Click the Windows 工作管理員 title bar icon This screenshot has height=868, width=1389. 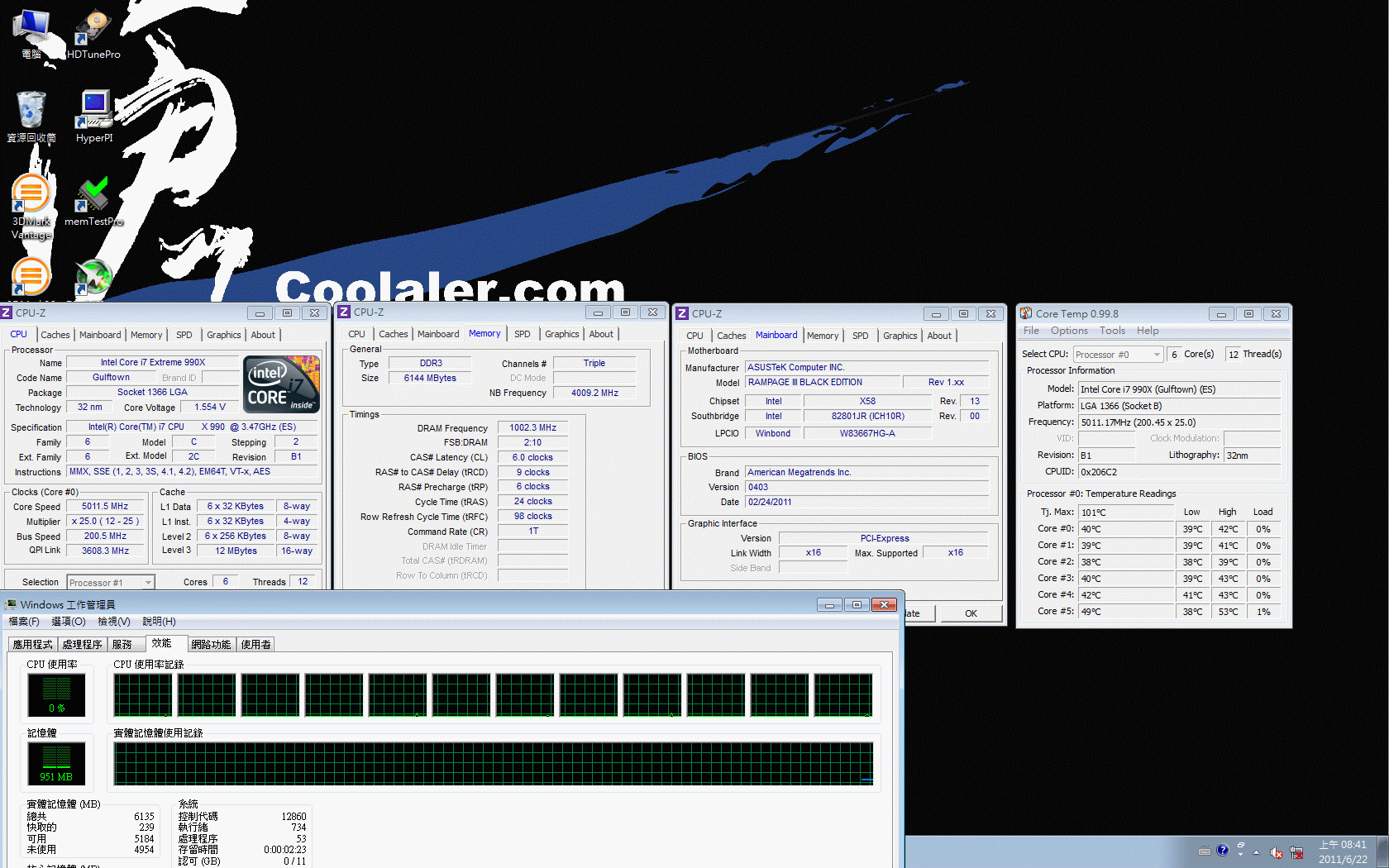pos(11,604)
